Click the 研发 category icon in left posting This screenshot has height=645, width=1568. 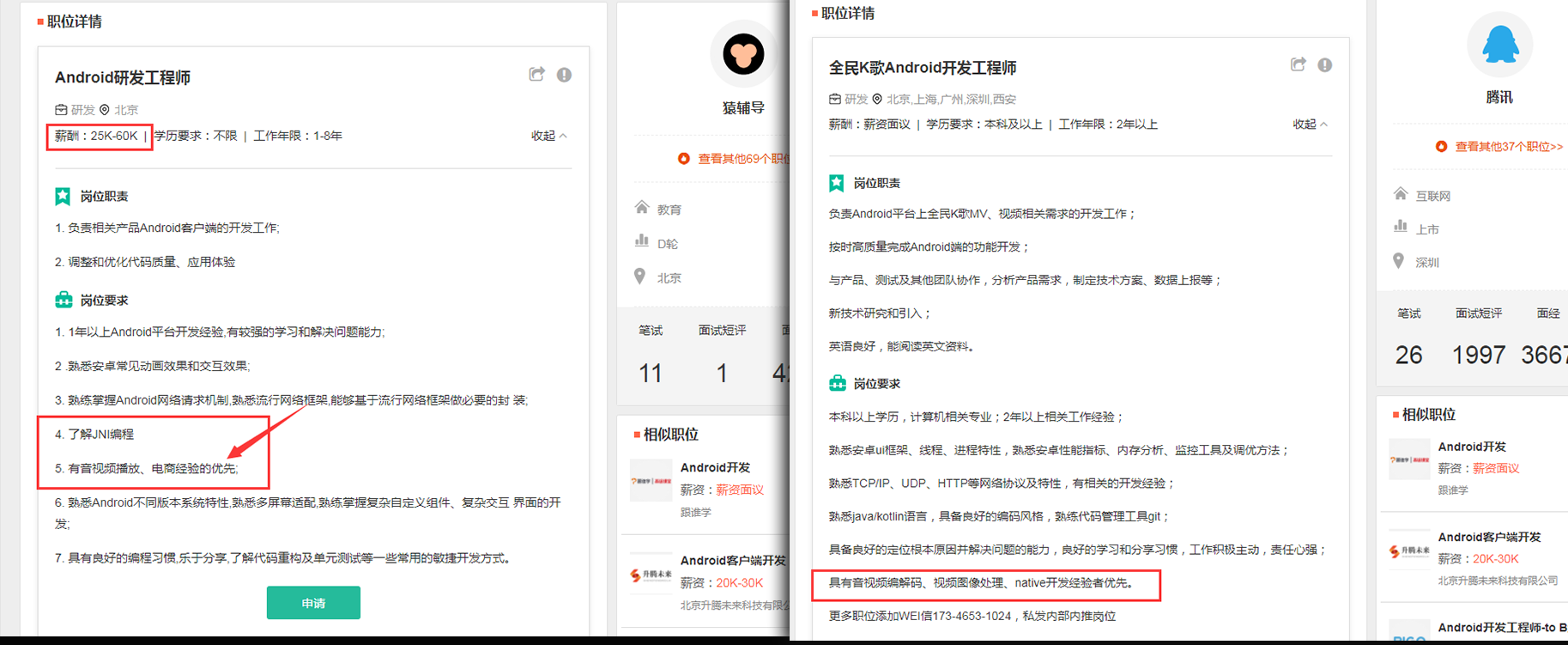[61, 110]
